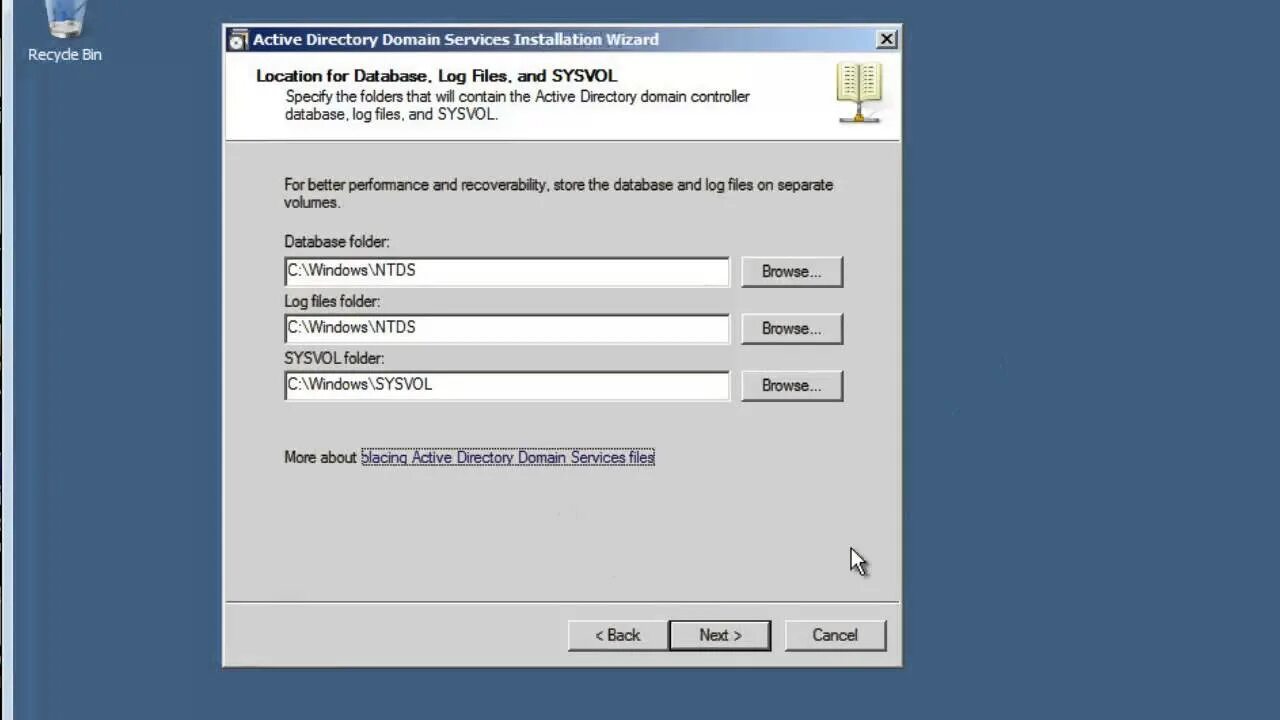The image size is (1280, 720).
Task: Click the 'Log files folder:' label
Action: 332,301
